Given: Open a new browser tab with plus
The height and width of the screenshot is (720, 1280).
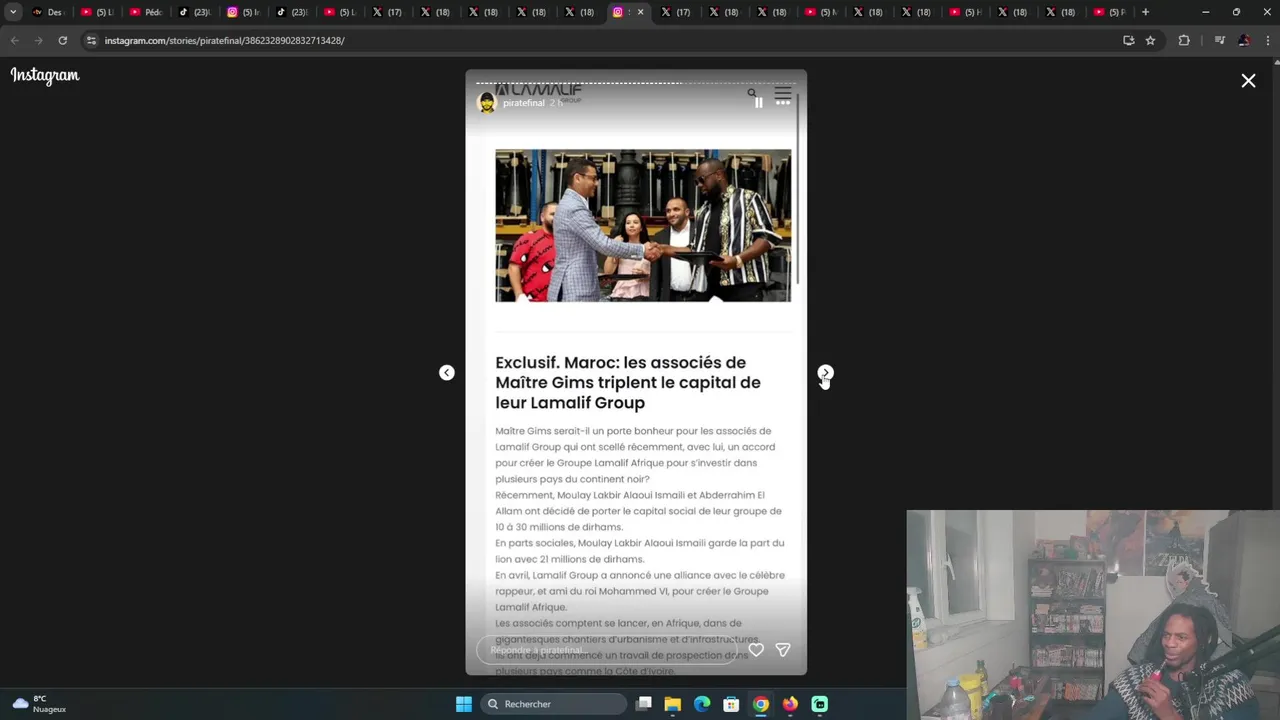Looking at the screenshot, I should [1145, 12].
